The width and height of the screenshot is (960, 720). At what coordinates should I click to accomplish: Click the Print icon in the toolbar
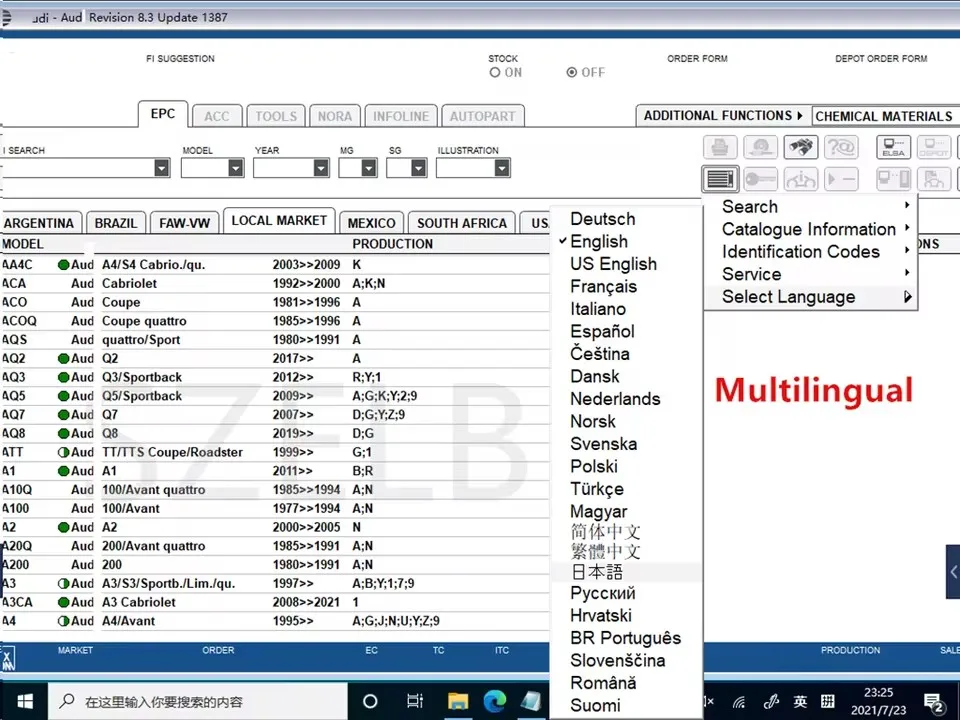pos(718,146)
